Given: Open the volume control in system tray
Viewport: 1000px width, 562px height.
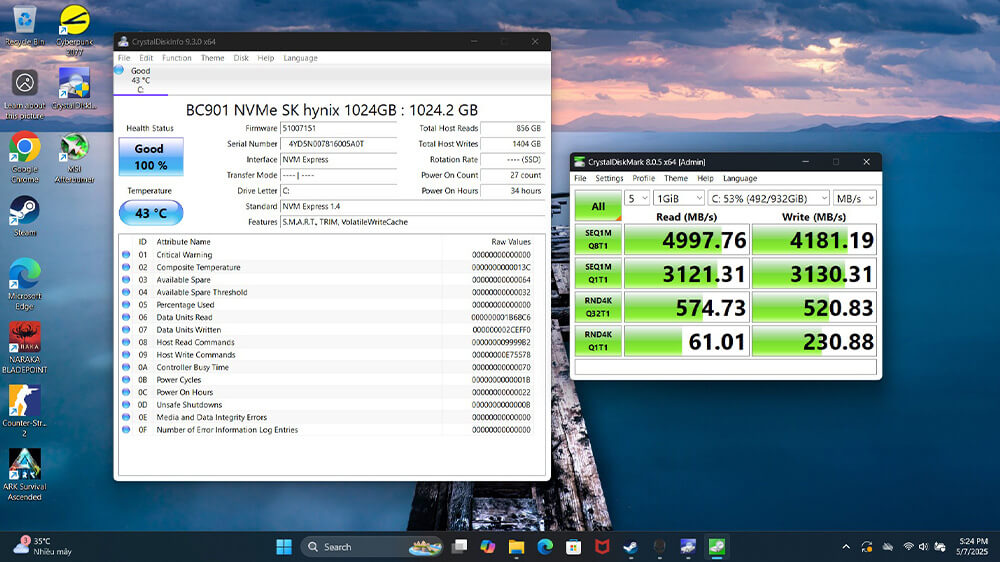Looking at the screenshot, I should tap(923, 547).
